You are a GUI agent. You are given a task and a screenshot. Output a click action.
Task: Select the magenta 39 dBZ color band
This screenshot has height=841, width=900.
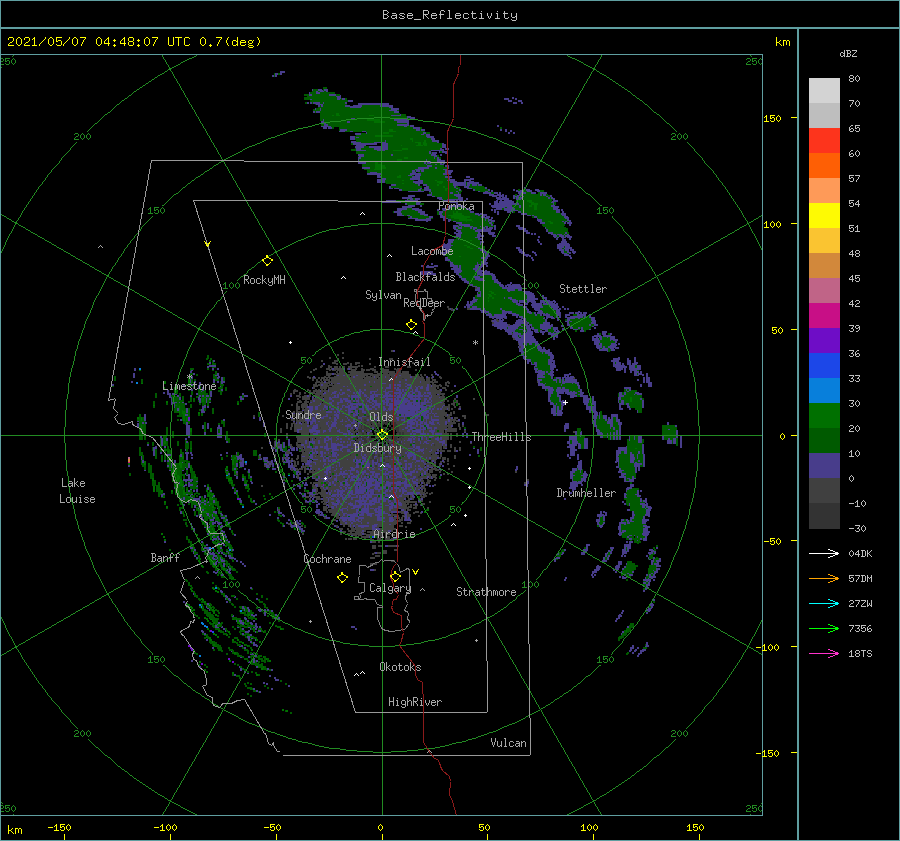tap(824, 316)
